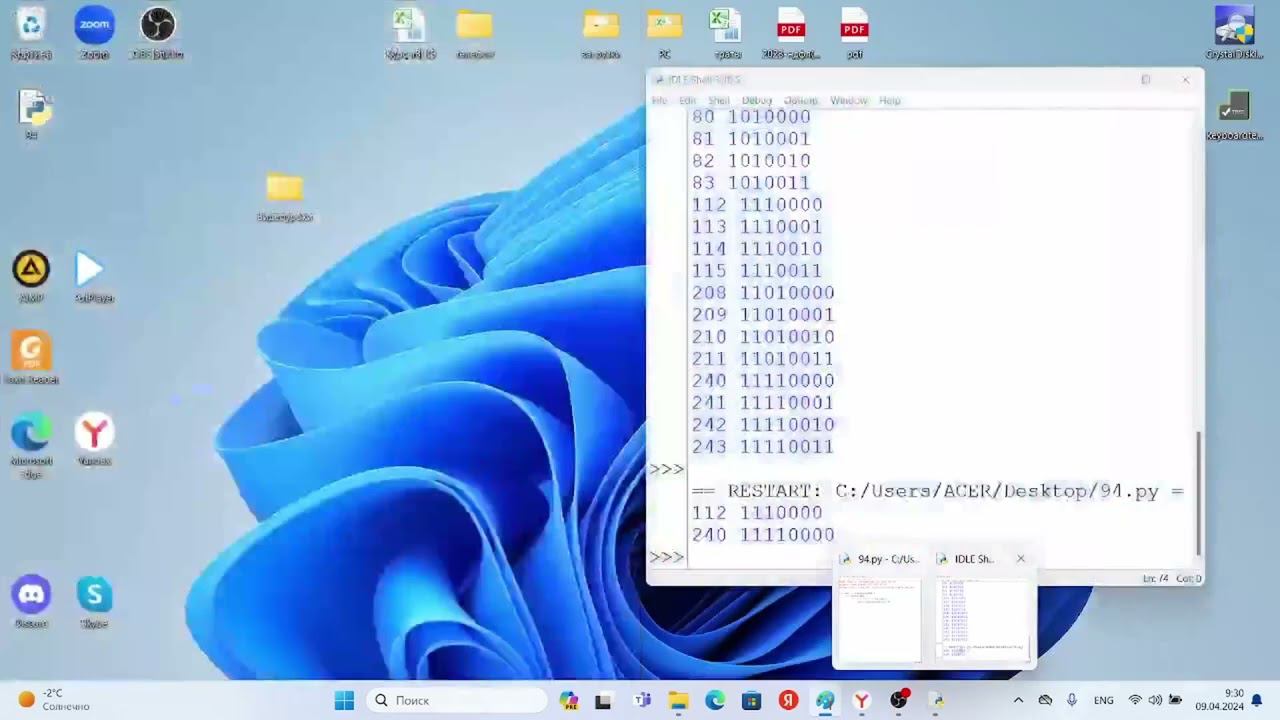Open the Help menu in IDLE Shell
The width and height of the screenshot is (1280, 720).
890,100
